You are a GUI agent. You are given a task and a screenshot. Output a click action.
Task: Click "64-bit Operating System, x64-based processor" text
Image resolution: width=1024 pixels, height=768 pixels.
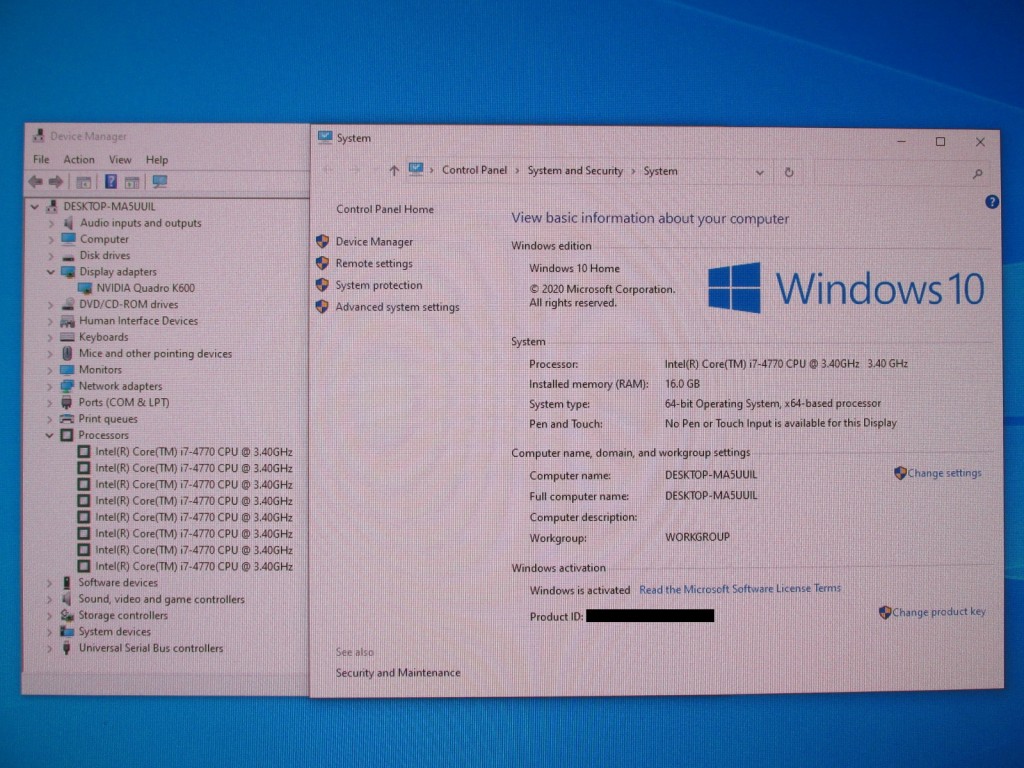point(773,404)
